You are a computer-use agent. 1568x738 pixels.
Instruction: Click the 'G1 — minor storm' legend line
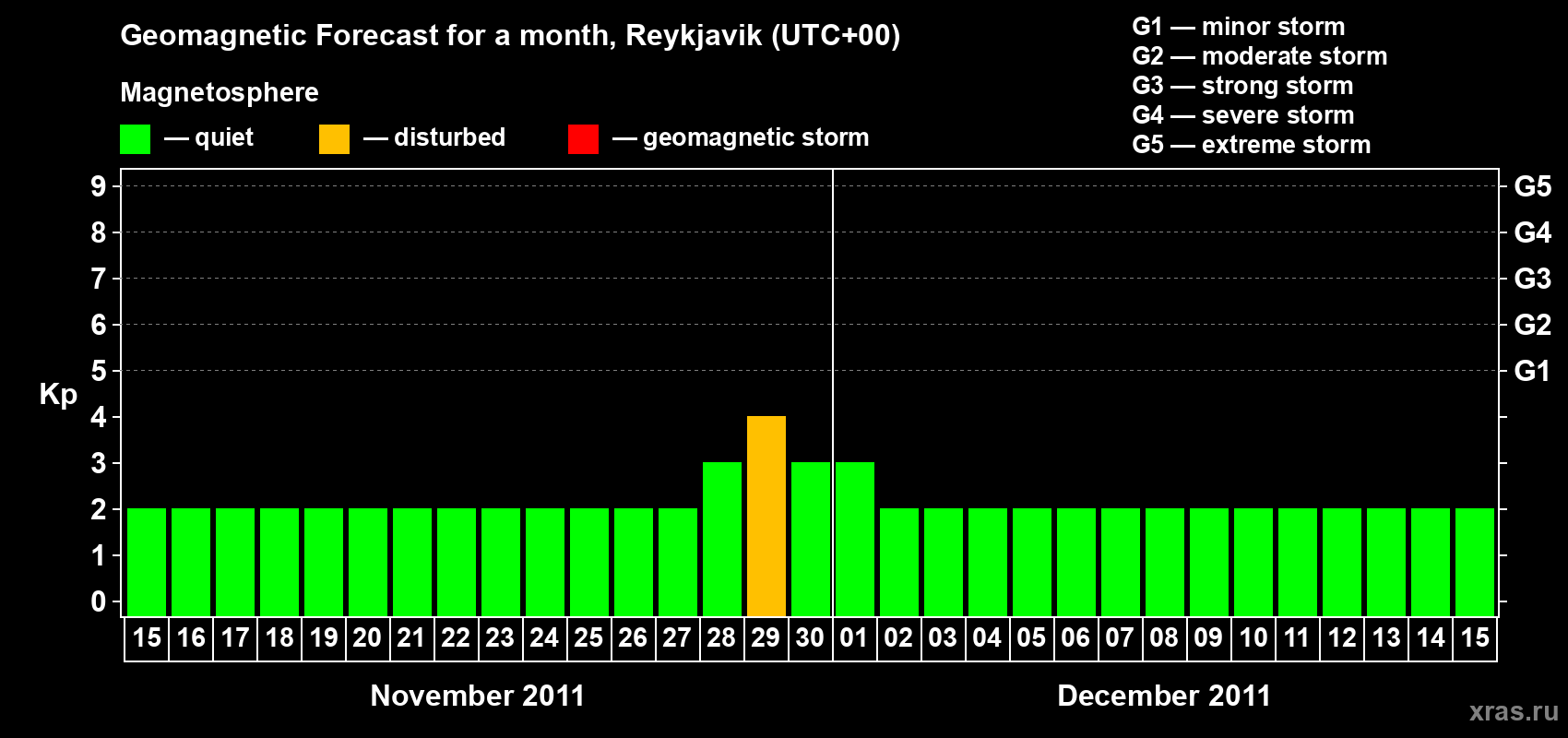coord(1238,27)
